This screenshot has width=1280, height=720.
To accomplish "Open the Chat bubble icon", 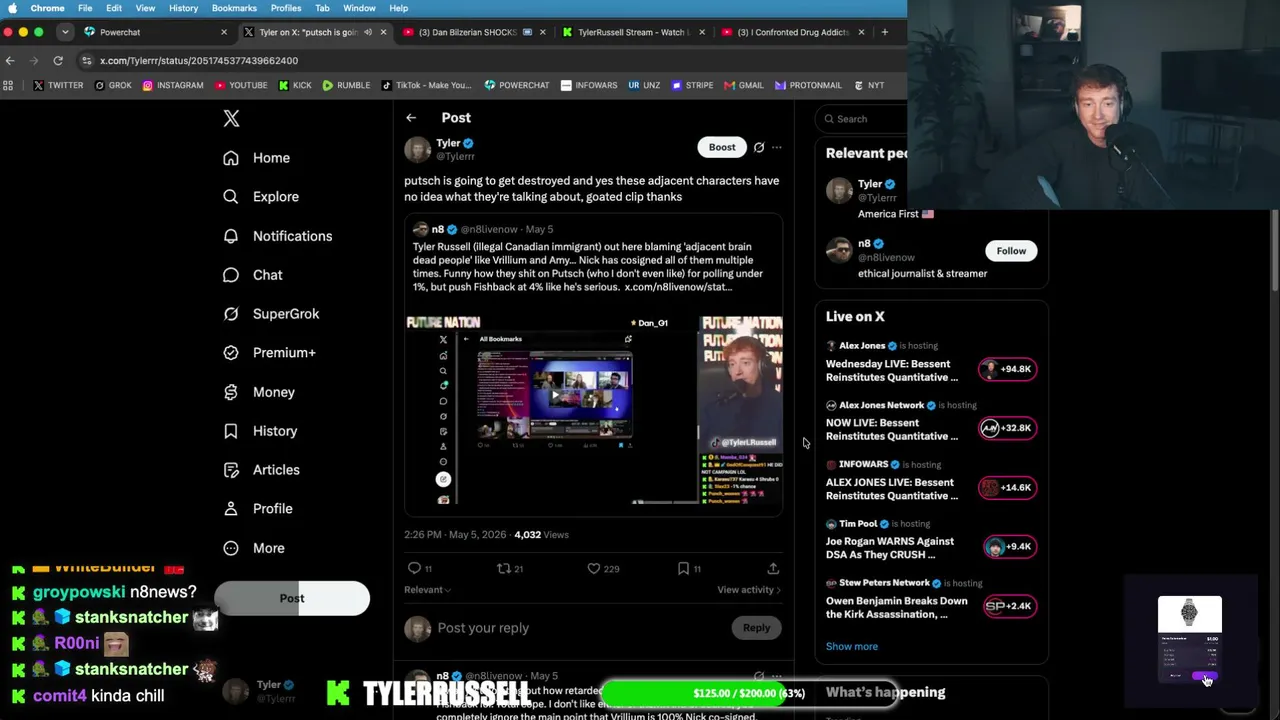I will [231, 275].
